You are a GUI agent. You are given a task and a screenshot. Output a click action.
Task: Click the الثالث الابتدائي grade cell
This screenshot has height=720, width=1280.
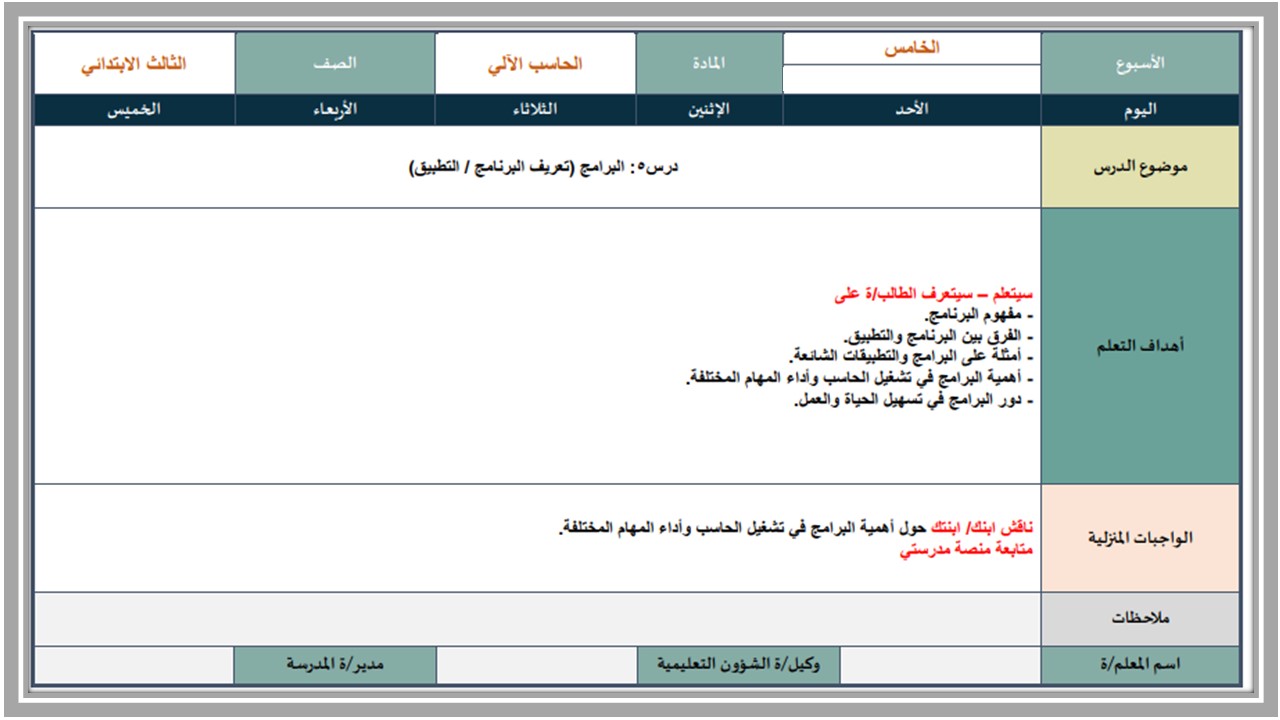click(x=135, y=63)
